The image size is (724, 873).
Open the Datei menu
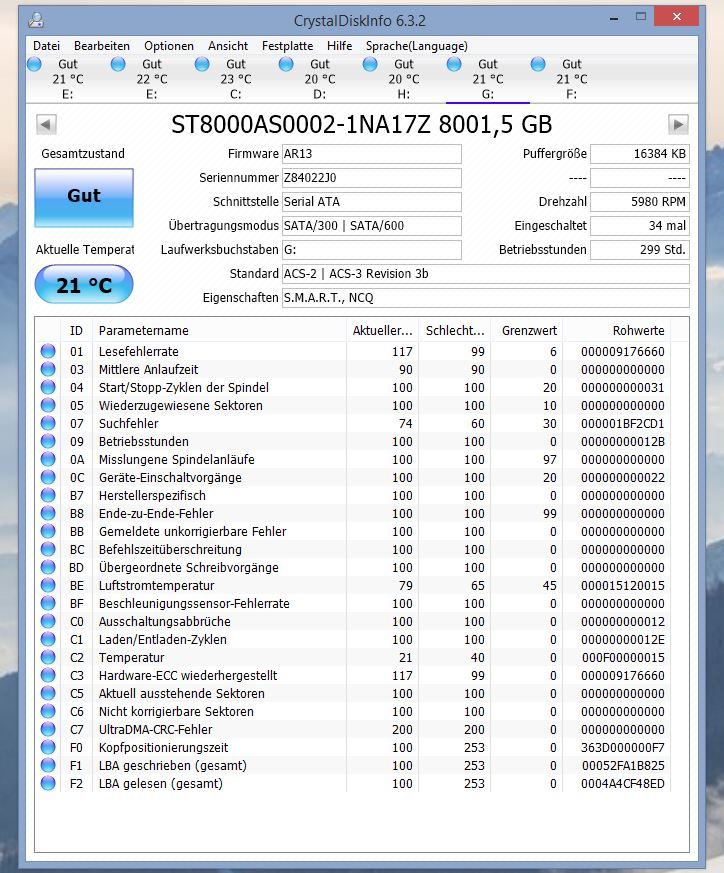pos(46,46)
